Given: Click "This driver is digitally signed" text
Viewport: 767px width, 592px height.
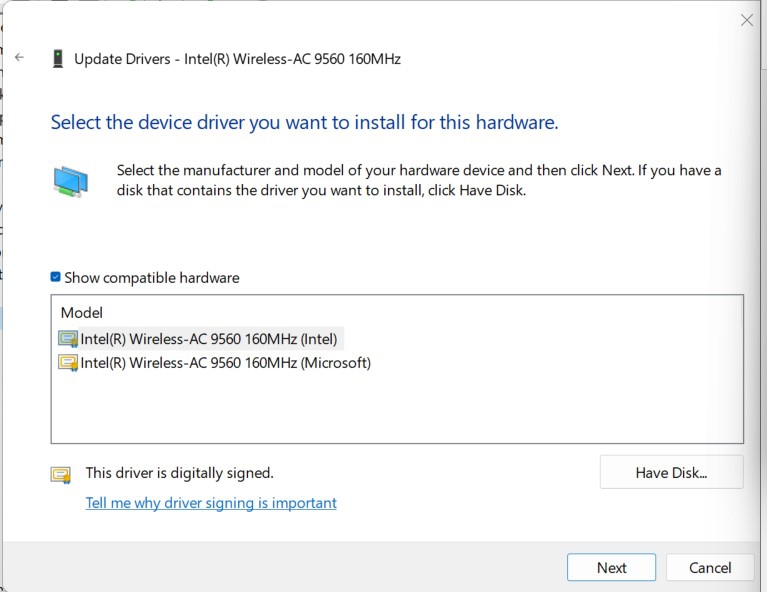Looking at the screenshot, I should tap(179, 473).
